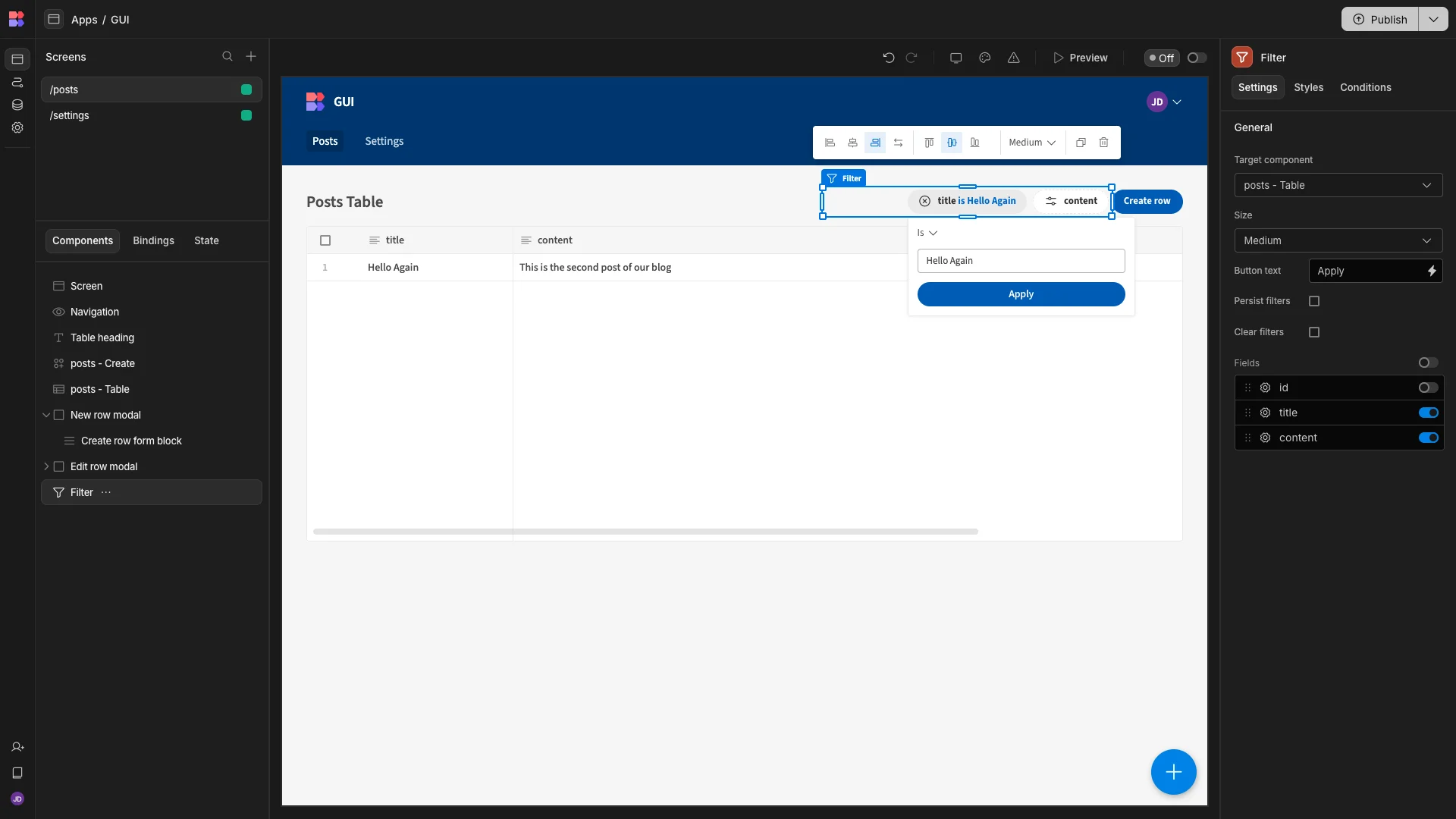This screenshot has width=1456, height=819.
Task: Open the theme palette icon
Action: (x=984, y=58)
